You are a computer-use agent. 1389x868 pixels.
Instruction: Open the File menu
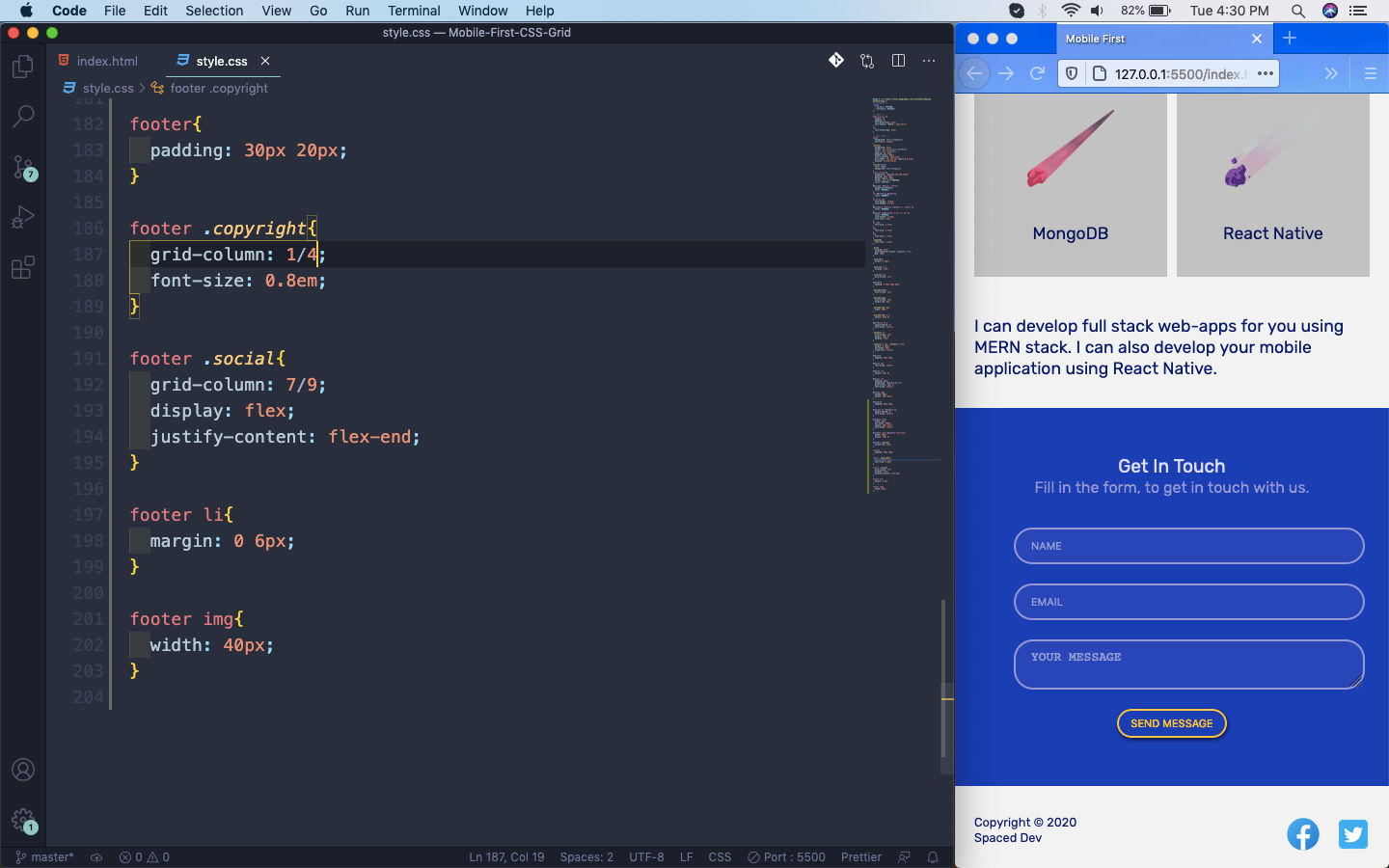click(x=115, y=11)
